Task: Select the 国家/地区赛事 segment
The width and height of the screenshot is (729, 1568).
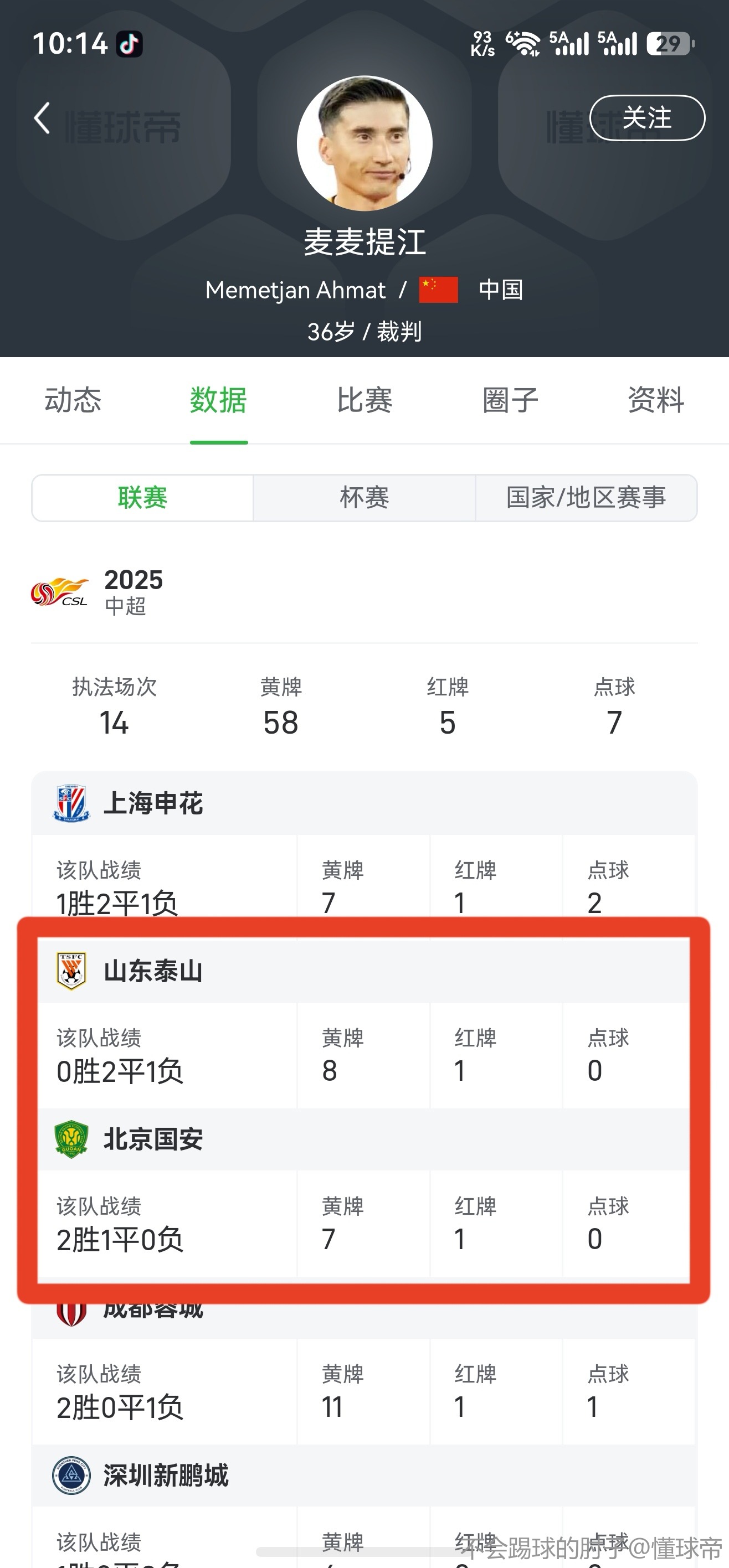Action: pyautogui.click(x=586, y=498)
